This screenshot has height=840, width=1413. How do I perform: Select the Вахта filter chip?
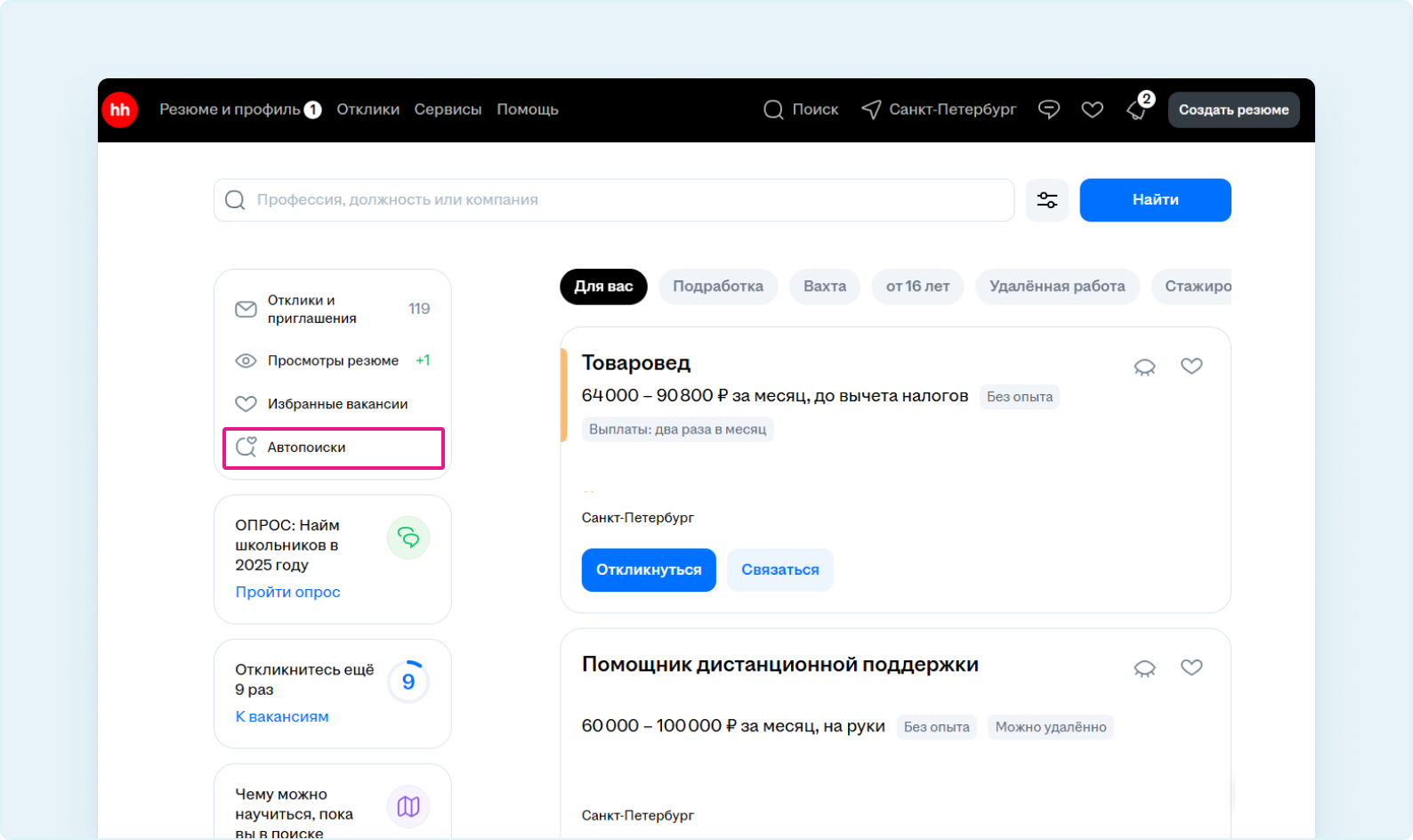(x=825, y=287)
